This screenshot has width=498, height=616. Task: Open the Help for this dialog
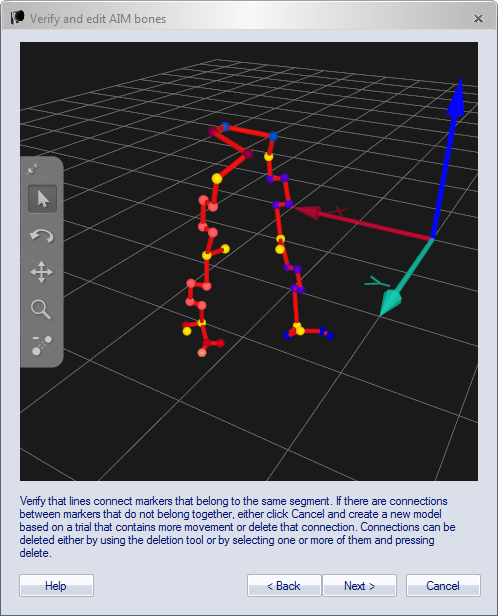56,586
